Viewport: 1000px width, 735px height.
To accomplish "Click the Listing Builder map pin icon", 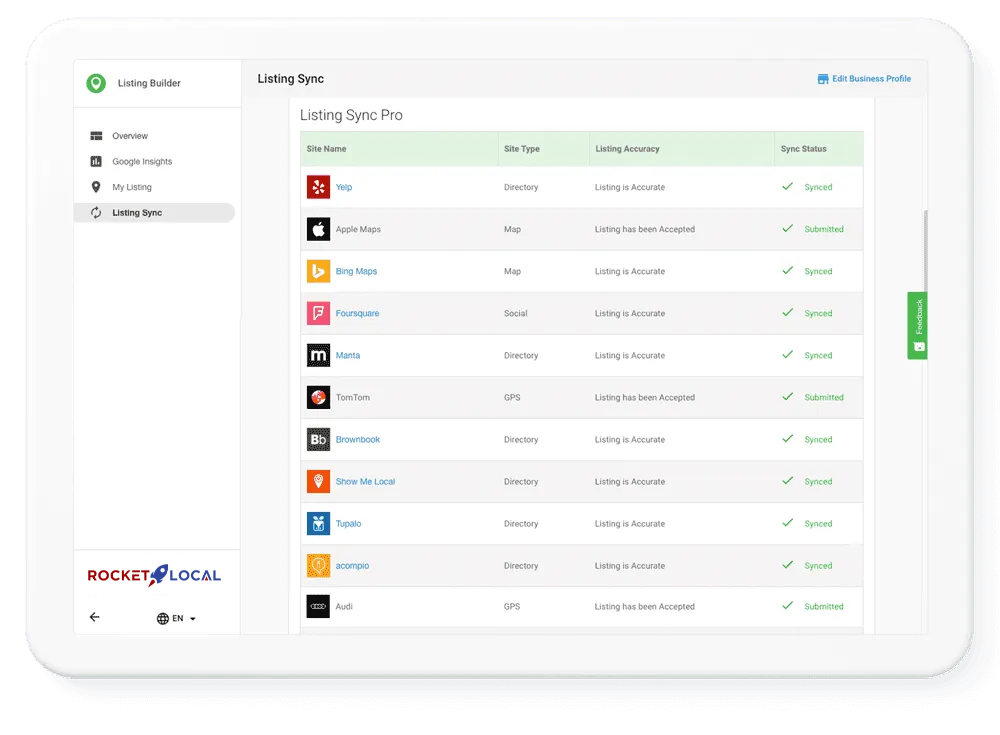I will [x=96, y=84].
